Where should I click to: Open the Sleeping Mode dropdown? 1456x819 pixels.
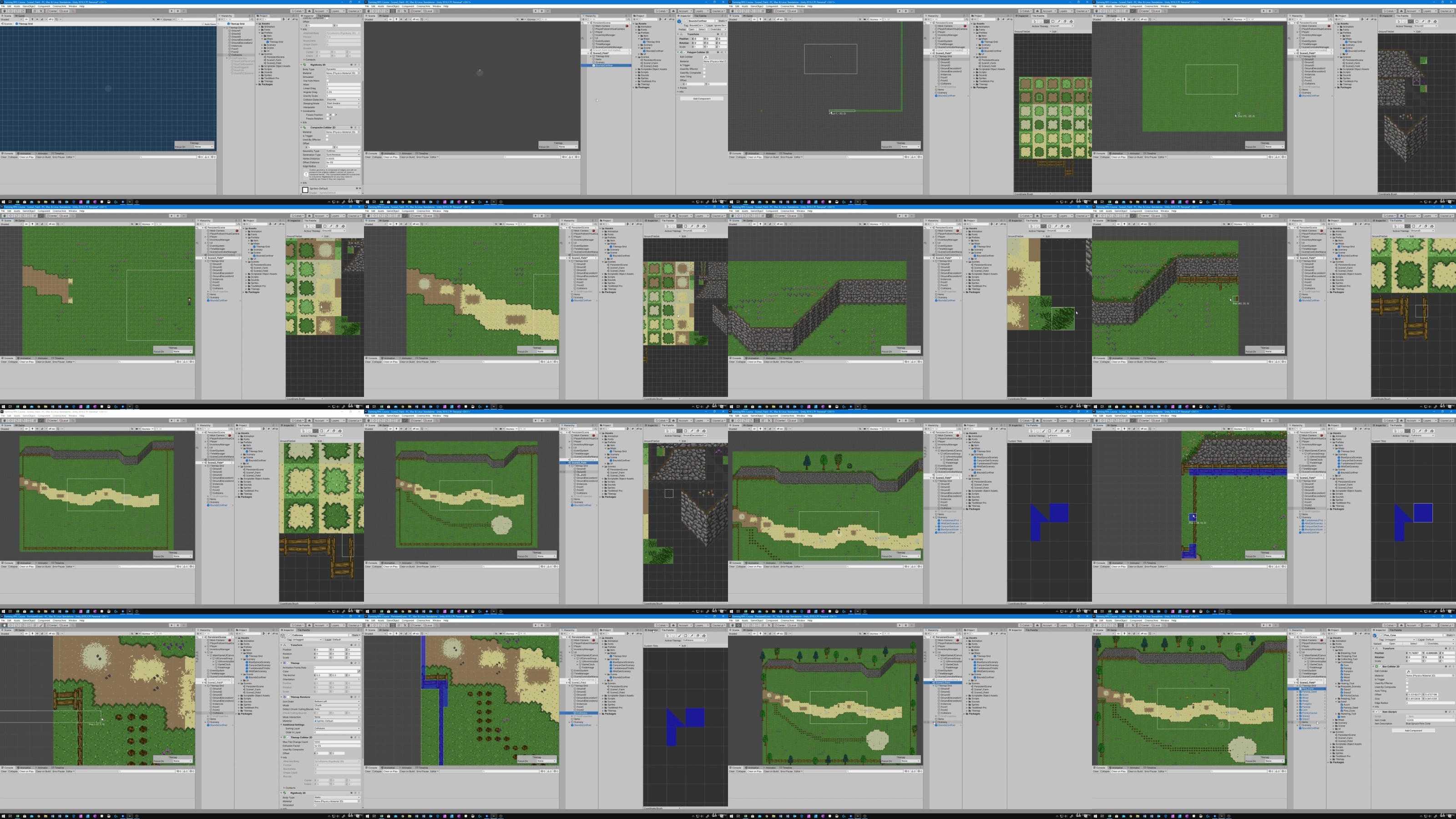click(x=343, y=103)
